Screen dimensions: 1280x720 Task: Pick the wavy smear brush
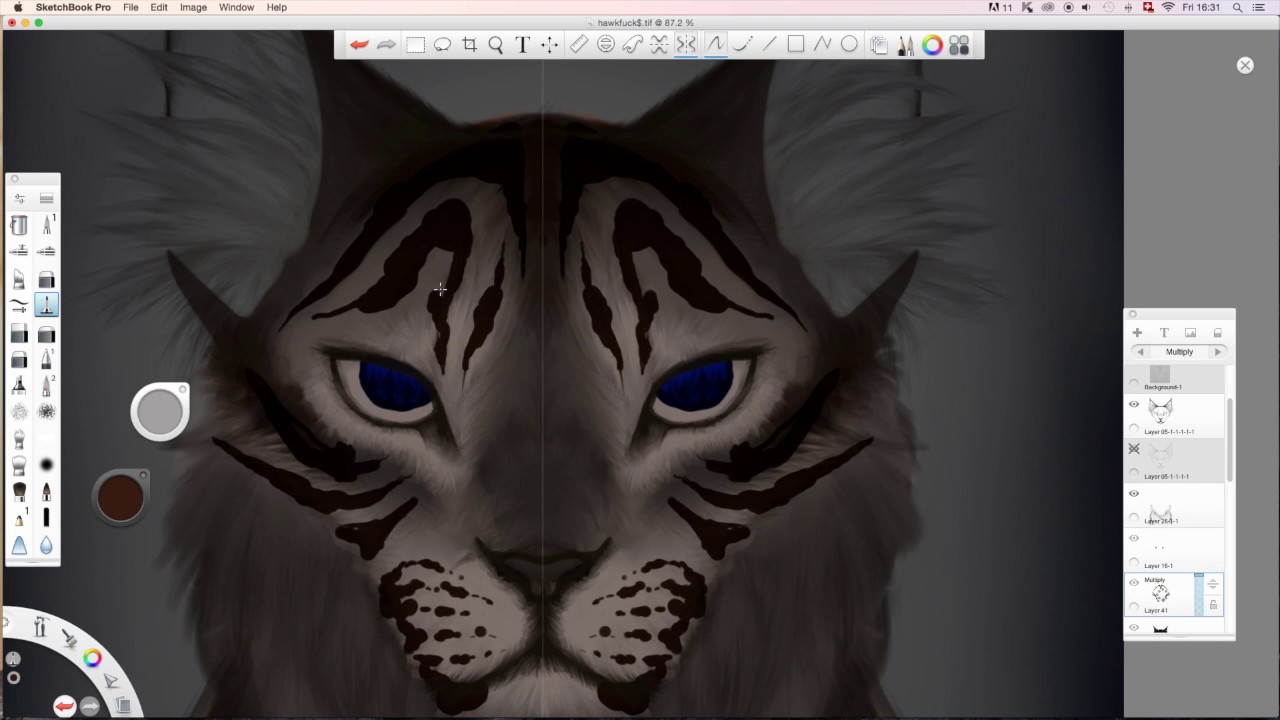coord(19,305)
